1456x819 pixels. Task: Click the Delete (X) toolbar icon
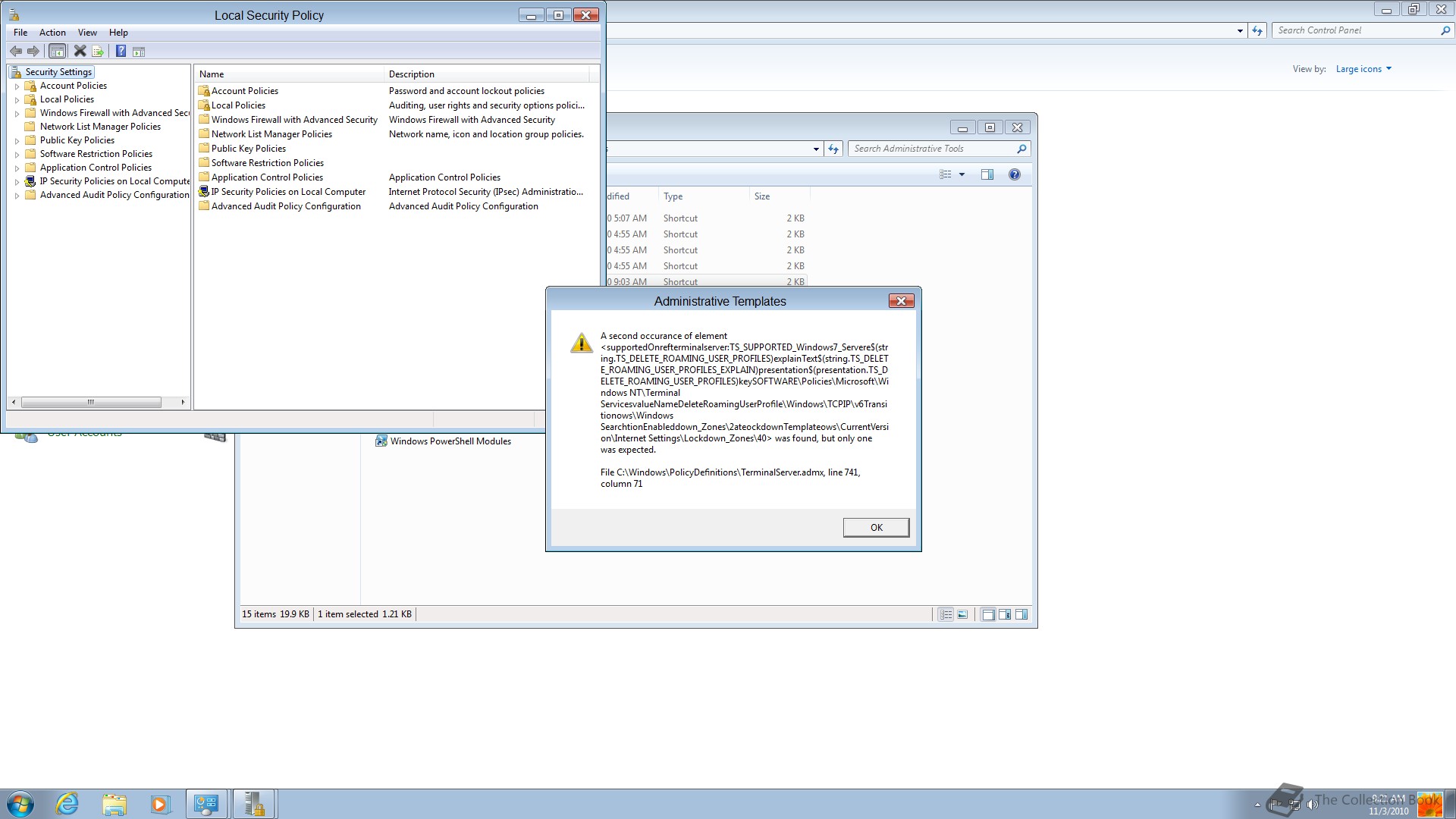tap(80, 52)
